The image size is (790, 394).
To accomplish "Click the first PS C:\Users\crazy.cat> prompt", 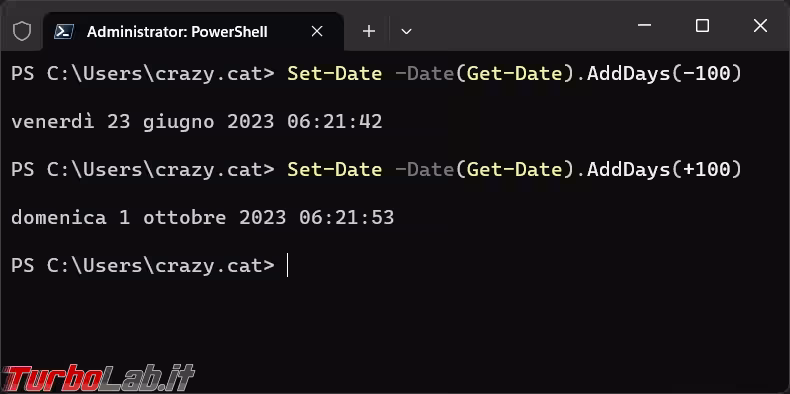I will 143,74.
